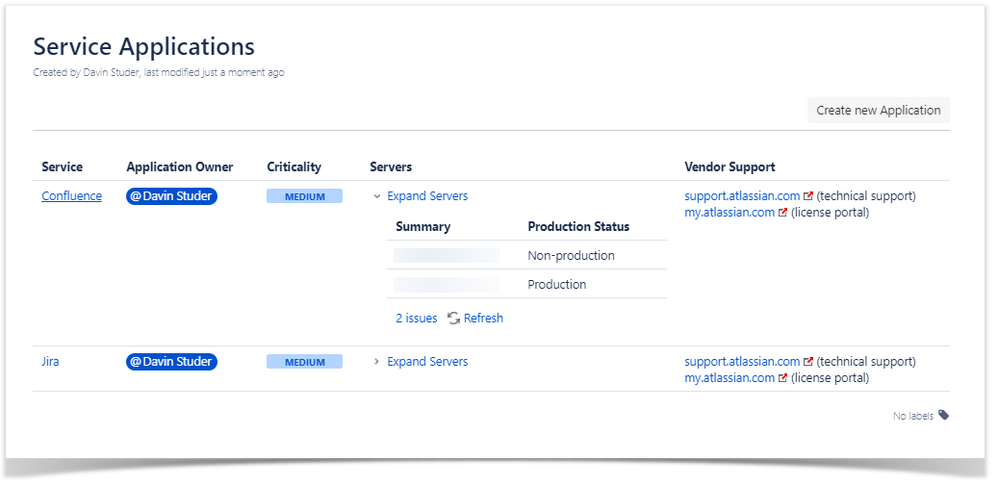998x486 pixels.
Task: Click the Service Applications page title
Action: (144, 47)
